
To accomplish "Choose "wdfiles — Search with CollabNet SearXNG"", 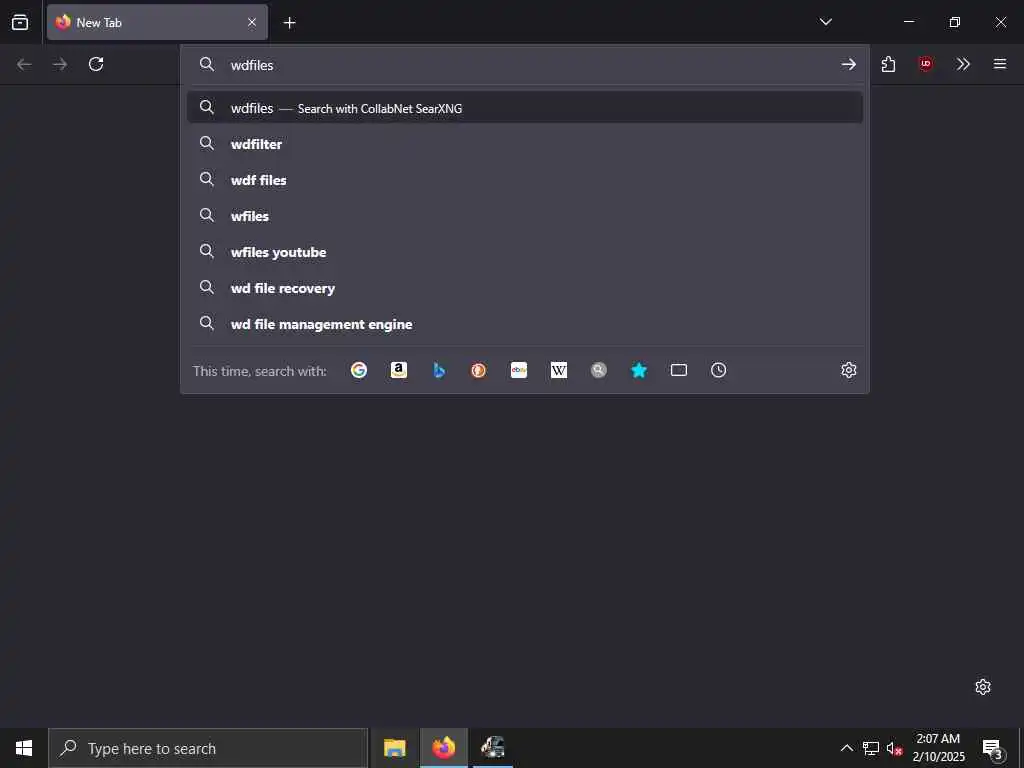I will point(524,108).
